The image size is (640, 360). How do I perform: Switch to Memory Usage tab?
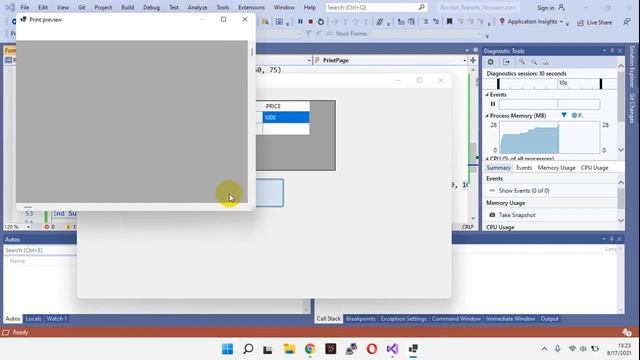(556, 168)
